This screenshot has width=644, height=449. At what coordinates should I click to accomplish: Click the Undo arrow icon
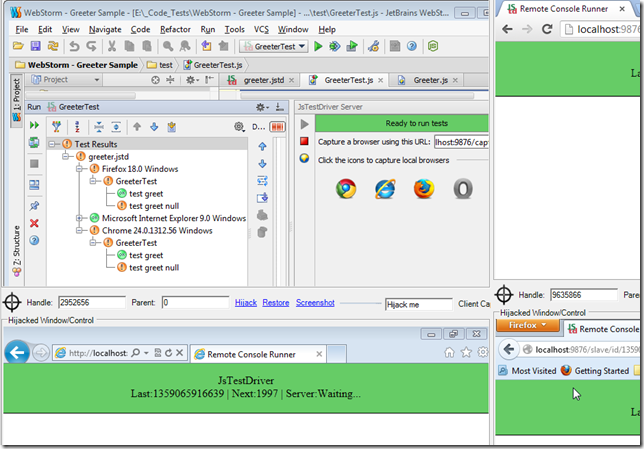74,46
